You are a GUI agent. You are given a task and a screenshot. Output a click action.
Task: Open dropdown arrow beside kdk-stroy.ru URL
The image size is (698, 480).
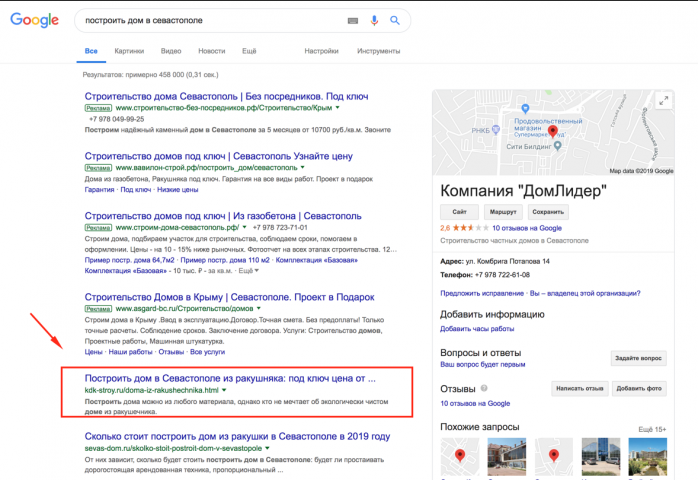point(224,390)
